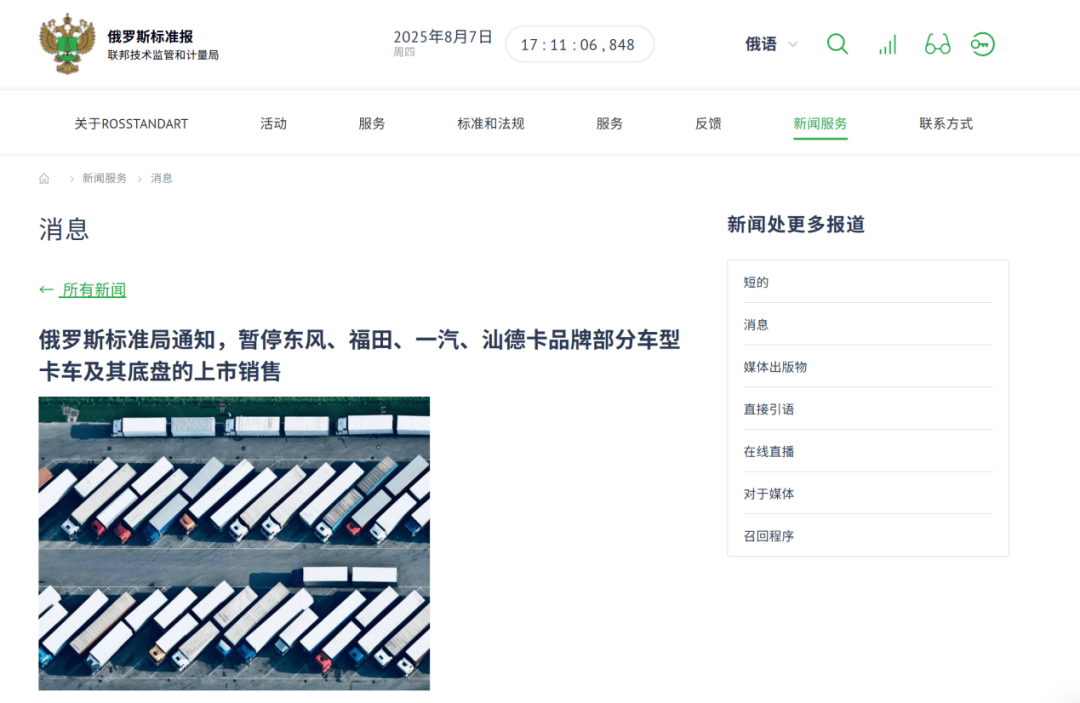The height and width of the screenshot is (703, 1080).
Task: Click the bar chart statistics icon
Action: 887,45
